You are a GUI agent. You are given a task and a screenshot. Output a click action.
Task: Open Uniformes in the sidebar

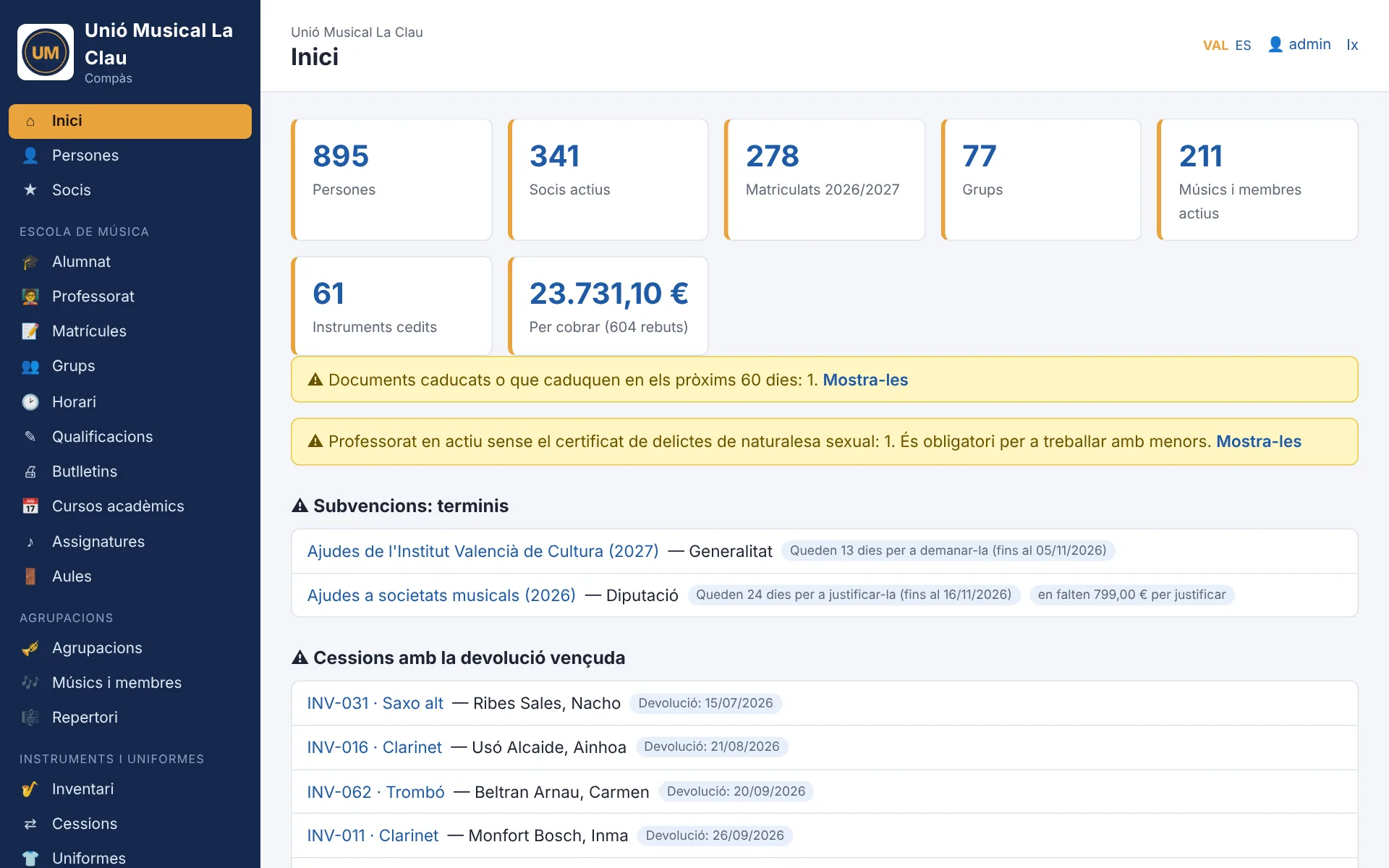pos(130,858)
